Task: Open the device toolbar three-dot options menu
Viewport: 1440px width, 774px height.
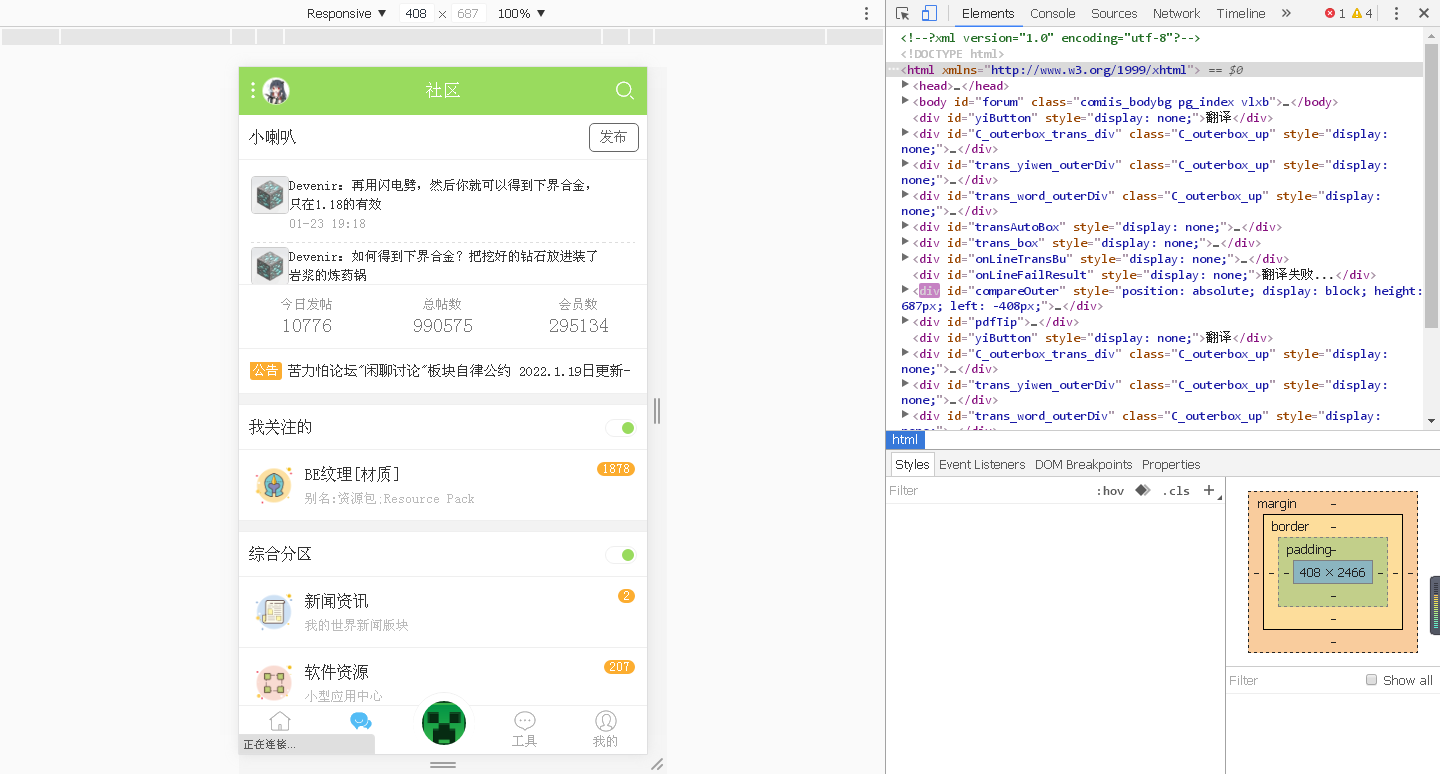Action: pyautogui.click(x=866, y=13)
